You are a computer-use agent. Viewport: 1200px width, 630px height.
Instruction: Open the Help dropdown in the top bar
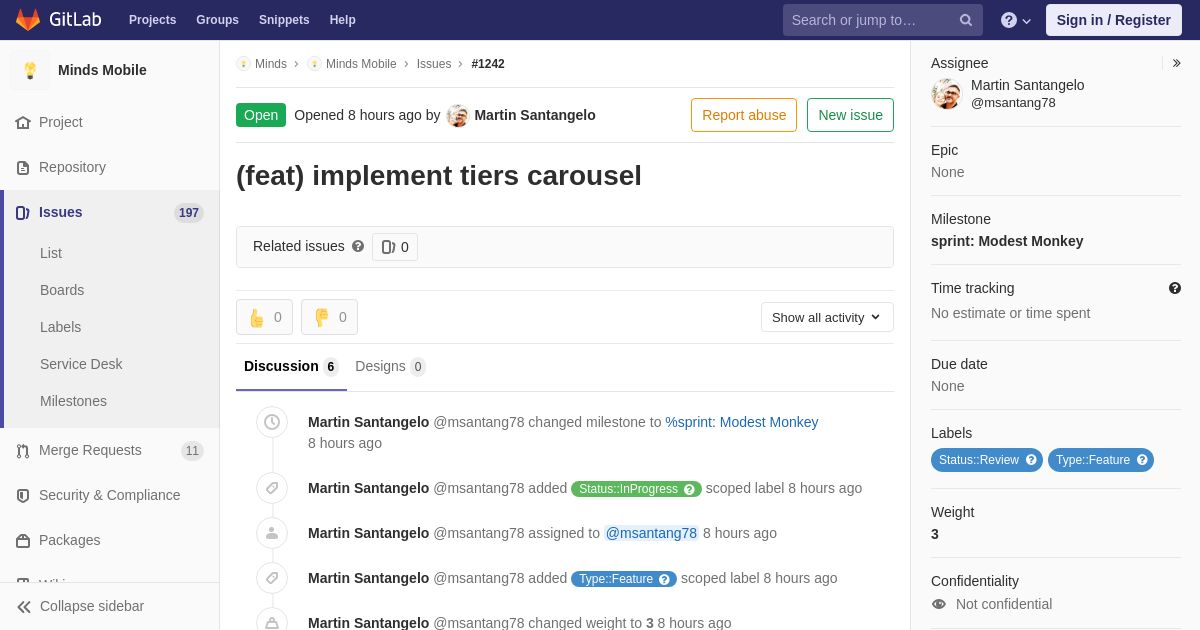[1015, 20]
